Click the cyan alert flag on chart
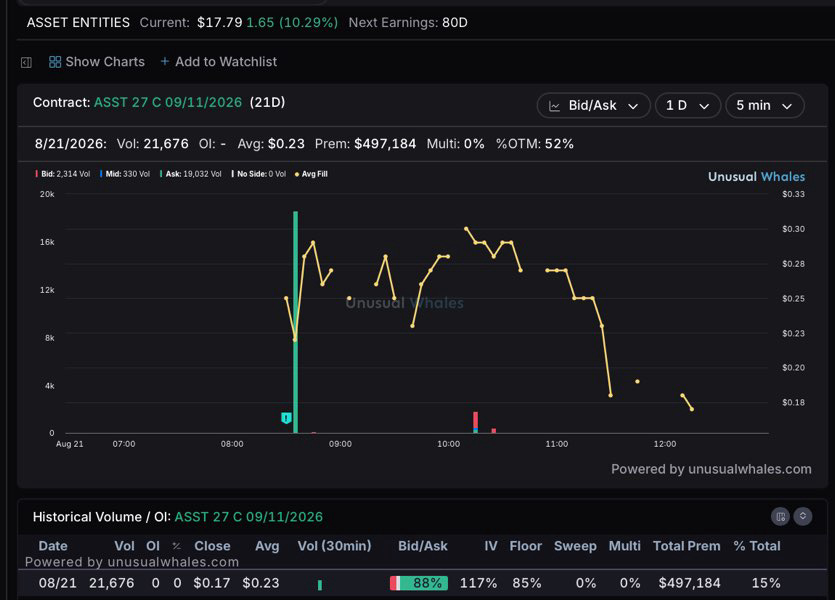Screen dimensions: 835x600 tap(286, 418)
